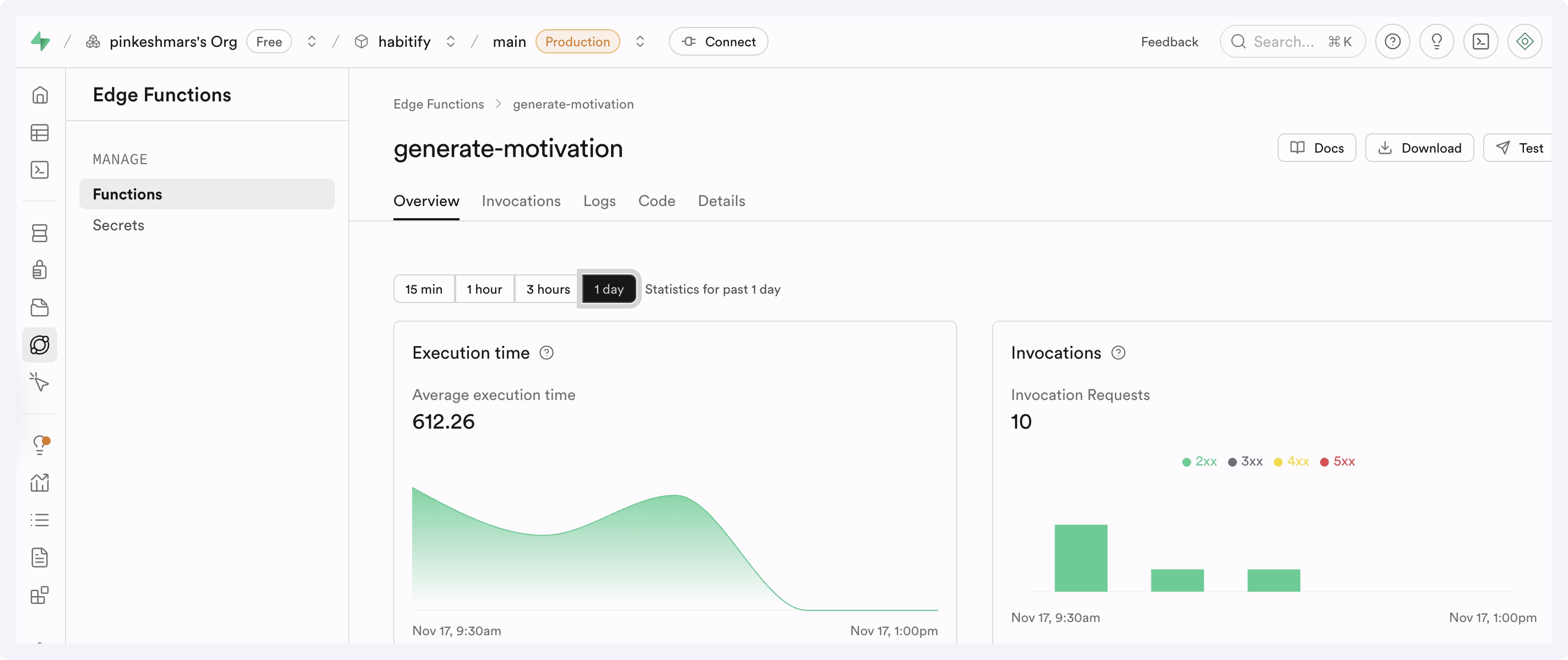Screen dimensions: 1568x660
Task: Toggle the 2xx legend color dot
Action: [1186, 462]
